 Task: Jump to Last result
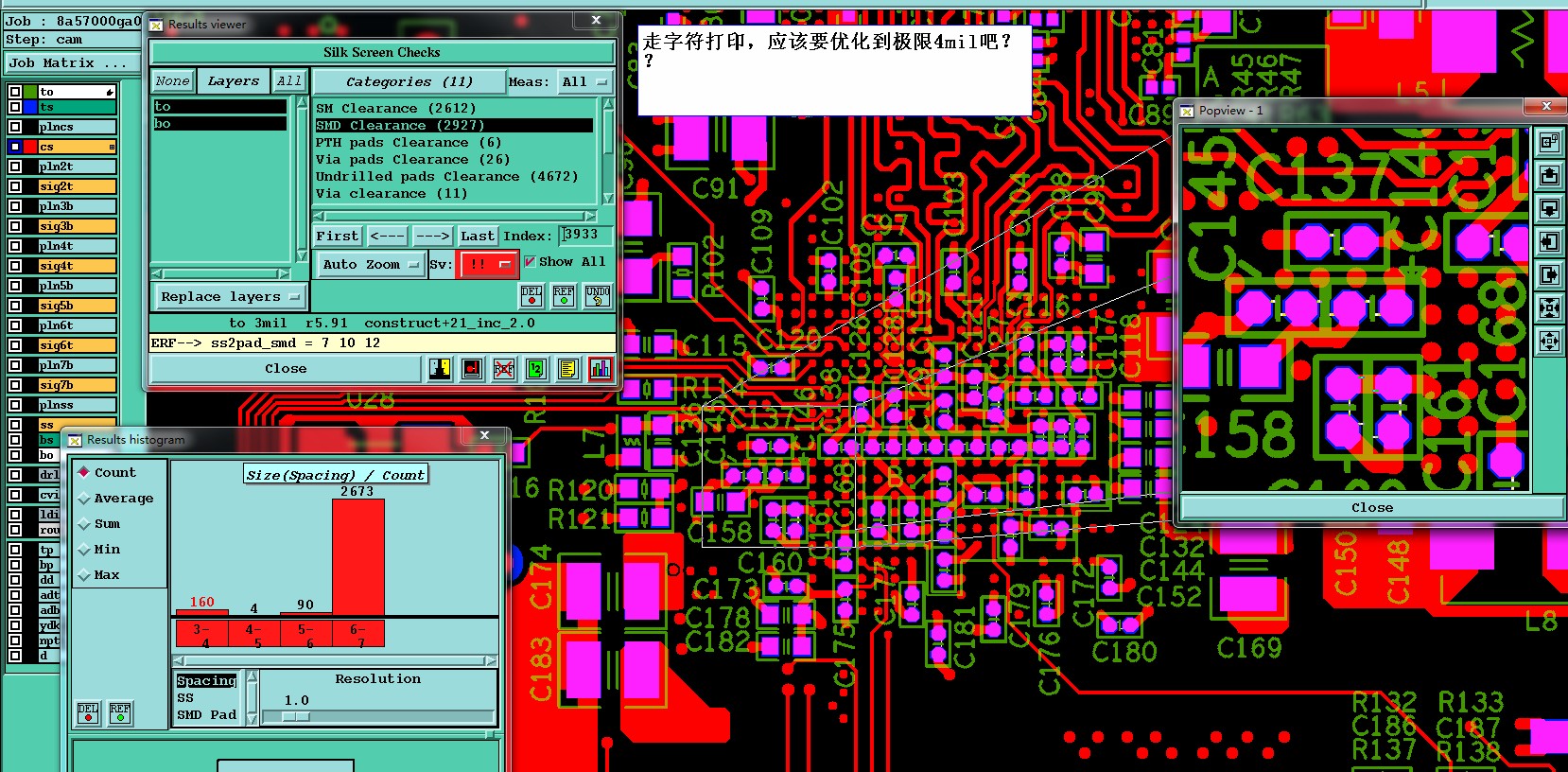[x=478, y=236]
